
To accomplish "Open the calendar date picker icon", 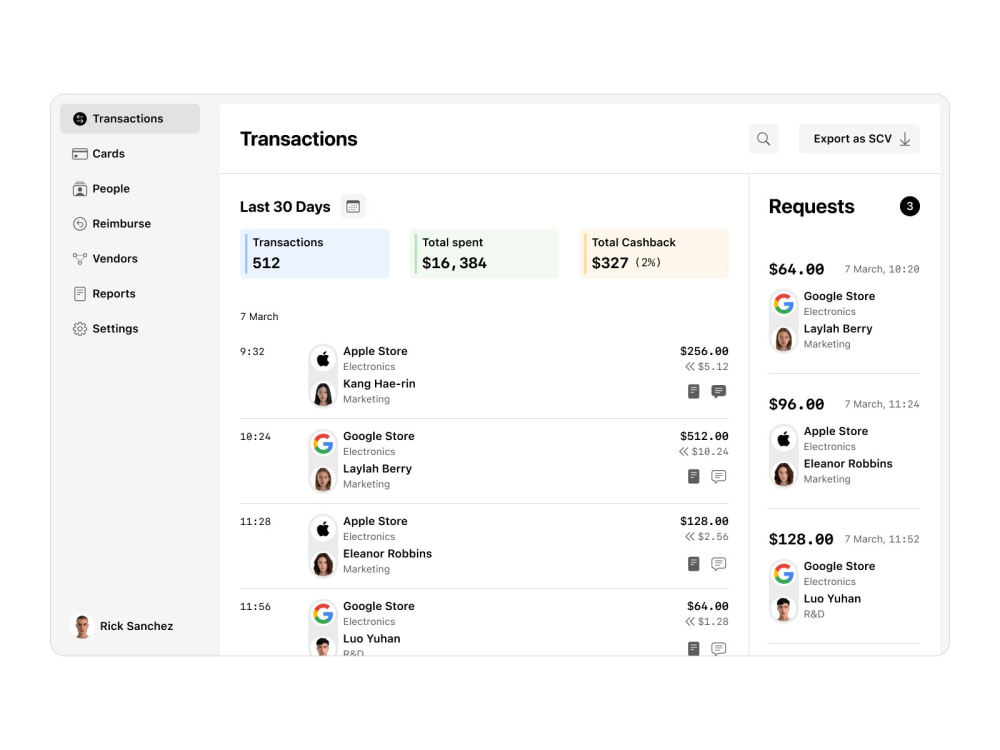I will [x=353, y=207].
